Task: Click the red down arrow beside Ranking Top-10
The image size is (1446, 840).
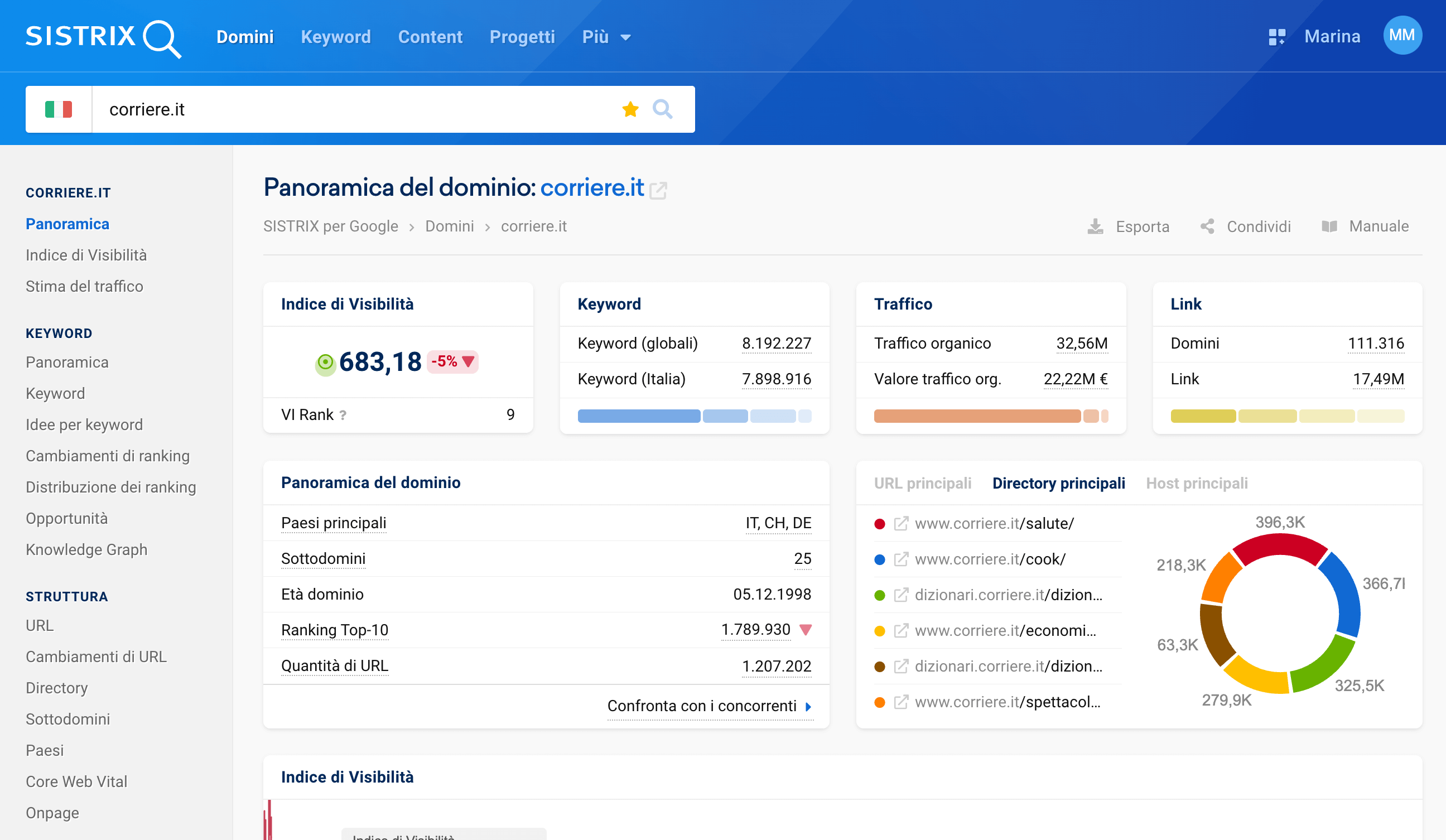Action: pos(805,630)
